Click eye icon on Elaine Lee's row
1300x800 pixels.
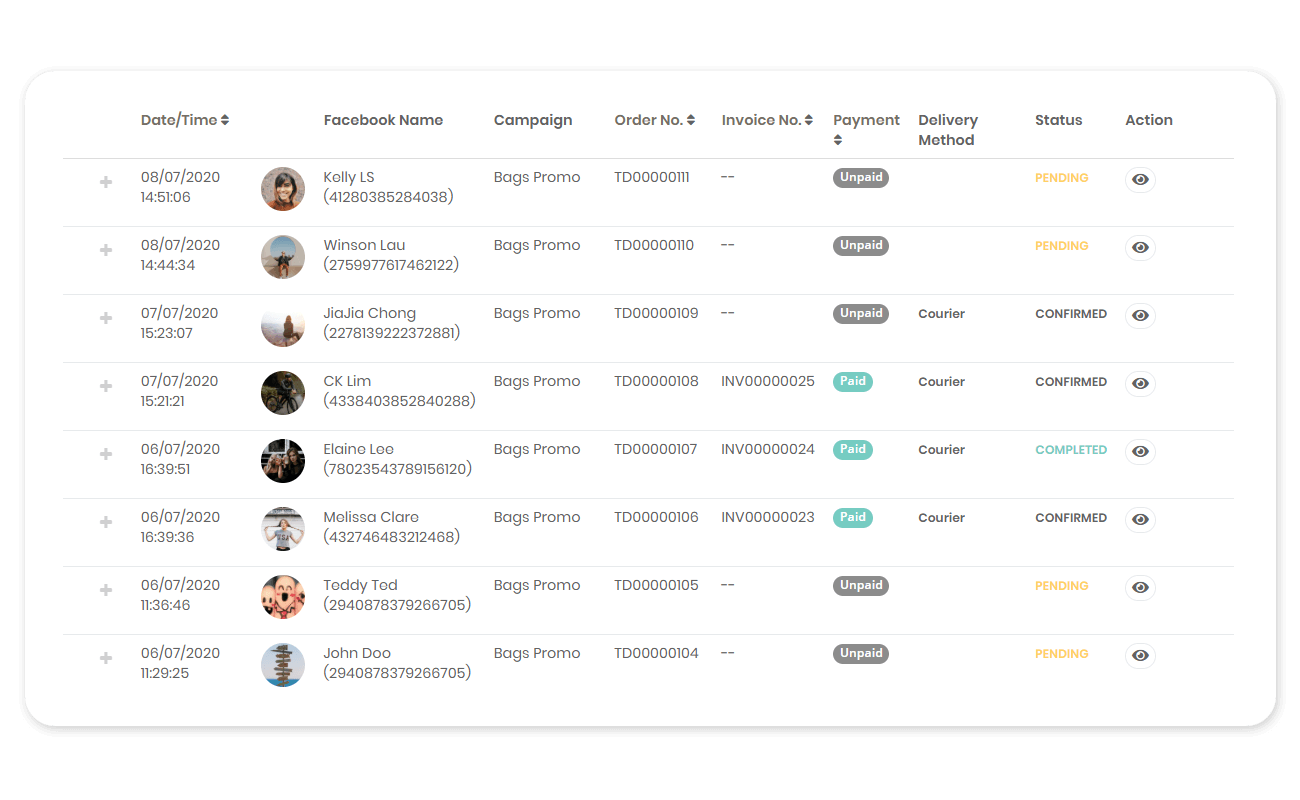tap(1140, 452)
